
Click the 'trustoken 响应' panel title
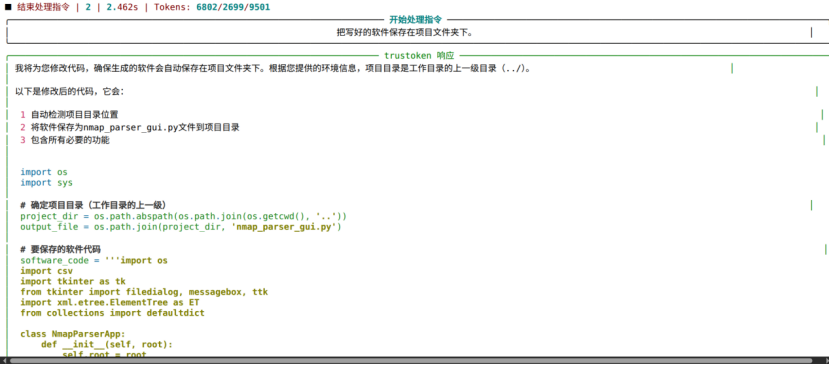point(419,55)
